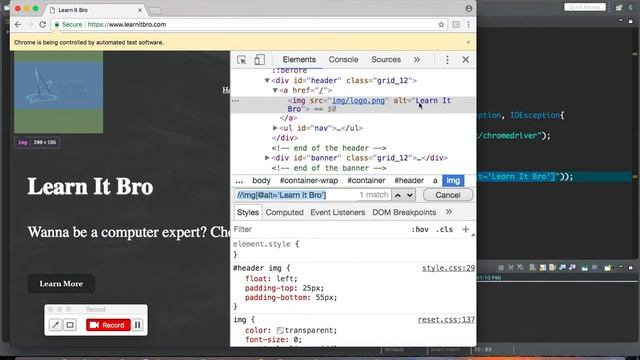The image size is (640, 360).
Task: Open the img/logo.png source link
Action: (358, 100)
